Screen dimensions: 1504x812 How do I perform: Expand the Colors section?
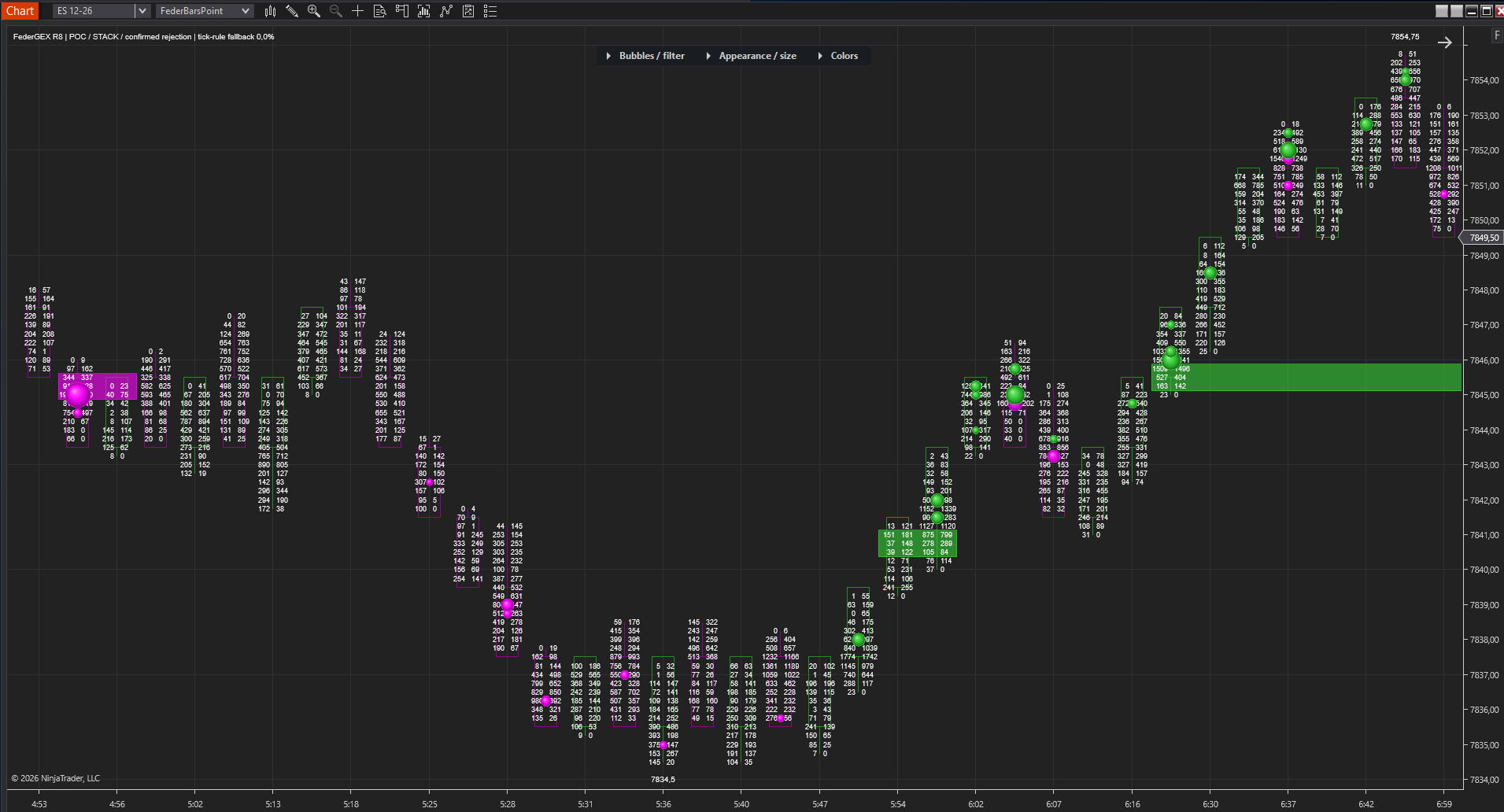point(838,56)
